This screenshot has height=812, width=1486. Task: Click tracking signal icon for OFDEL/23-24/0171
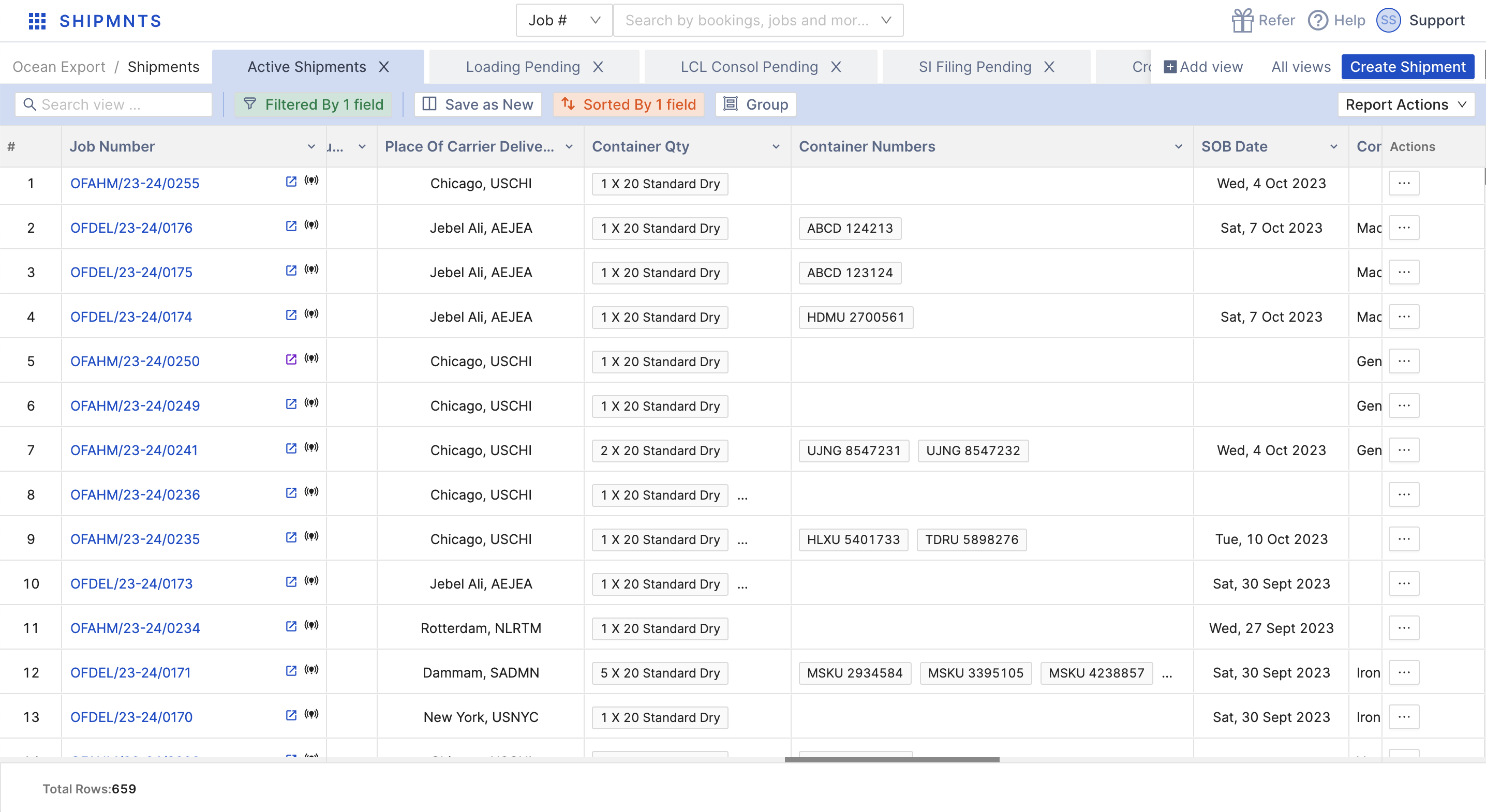[311, 670]
